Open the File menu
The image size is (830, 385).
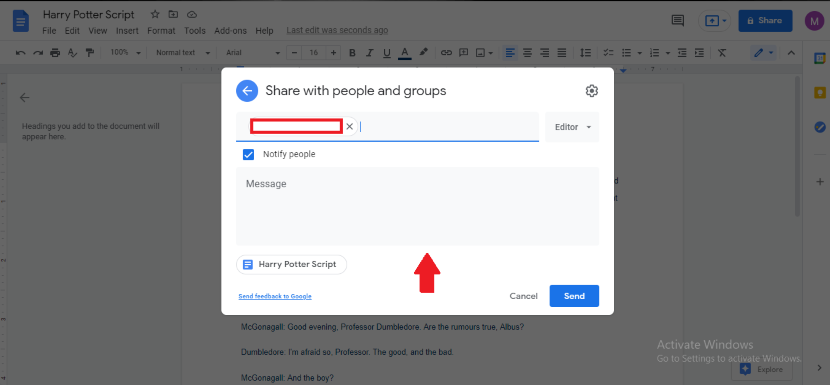pyautogui.click(x=49, y=31)
